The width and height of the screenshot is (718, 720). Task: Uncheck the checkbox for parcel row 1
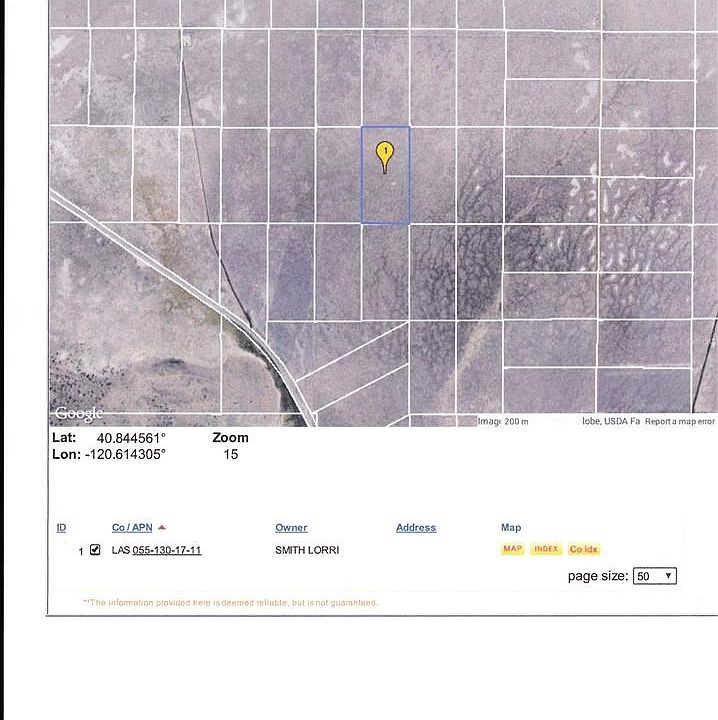point(95,549)
